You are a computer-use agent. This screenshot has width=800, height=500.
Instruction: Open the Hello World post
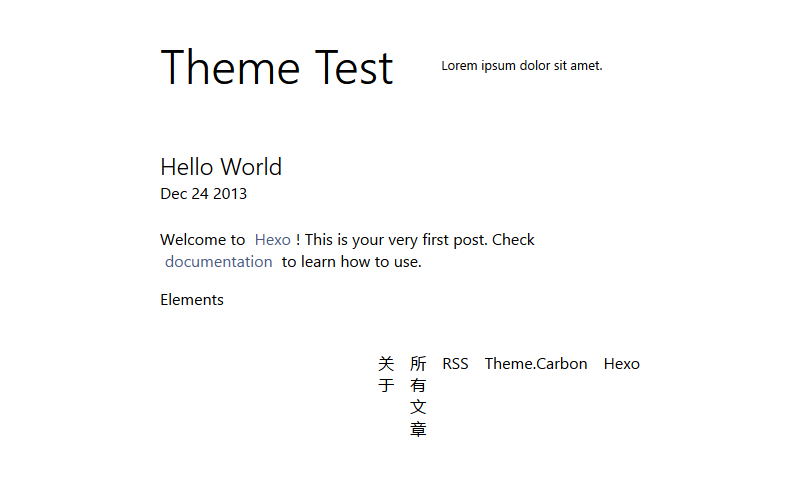[x=221, y=167]
